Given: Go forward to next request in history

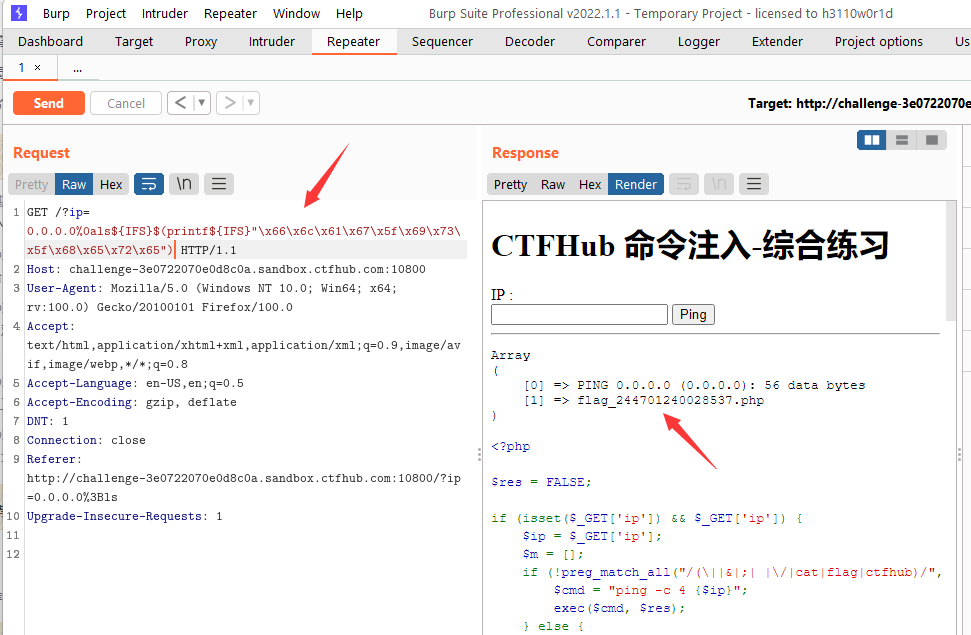Looking at the screenshot, I should 229,103.
